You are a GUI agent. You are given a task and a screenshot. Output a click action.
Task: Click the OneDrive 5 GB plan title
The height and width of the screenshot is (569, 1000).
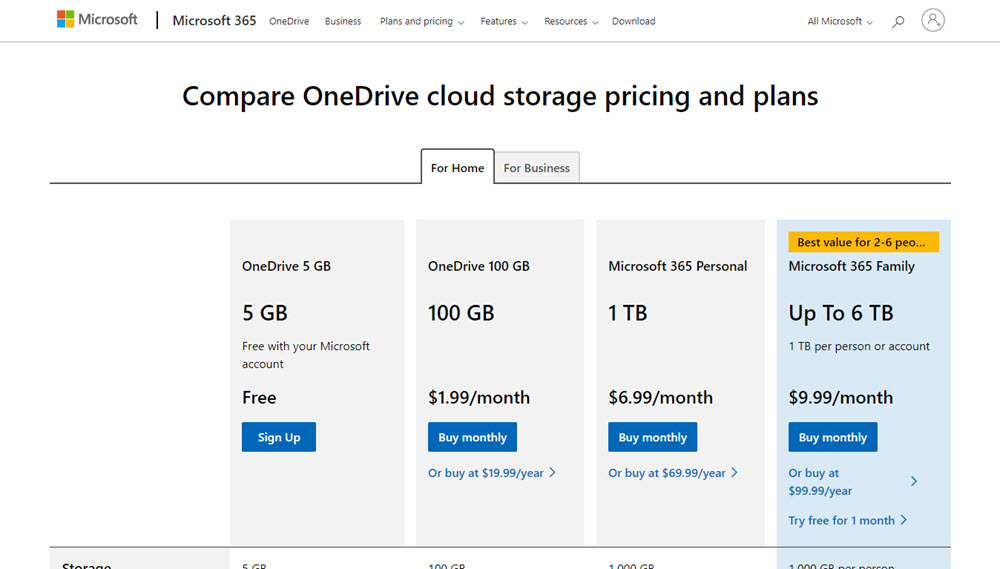coord(286,266)
